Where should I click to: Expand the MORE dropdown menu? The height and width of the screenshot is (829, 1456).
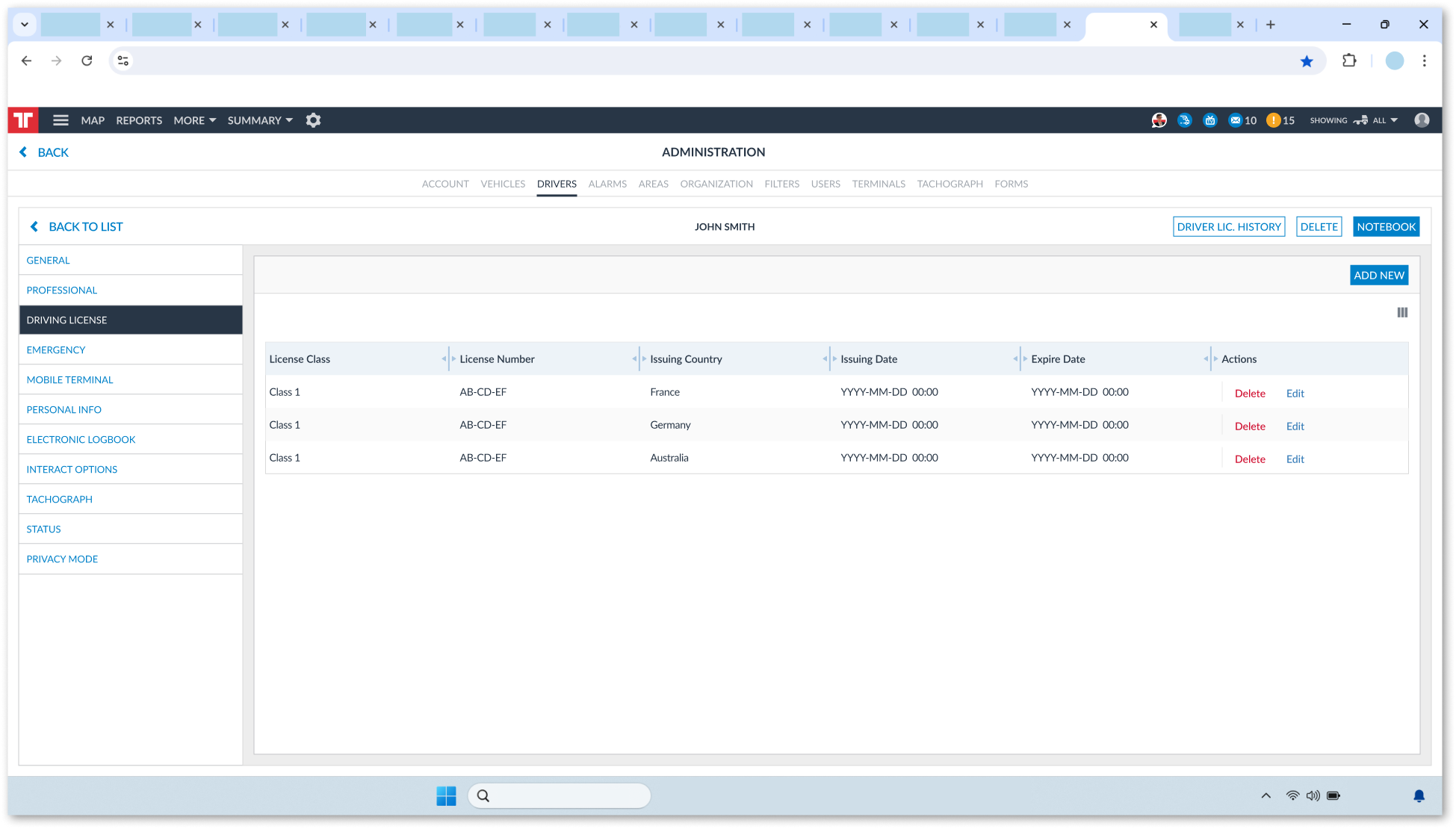pos(194,120)
